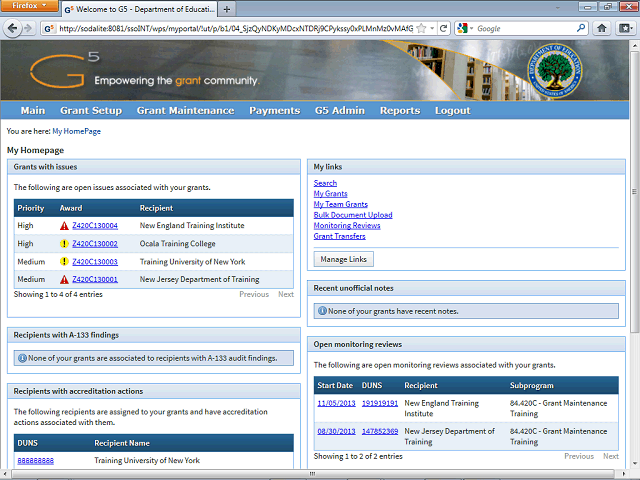Screen dimensions: 640x480
Task: Click in the browser URL address field
Action: coord(236,29)
